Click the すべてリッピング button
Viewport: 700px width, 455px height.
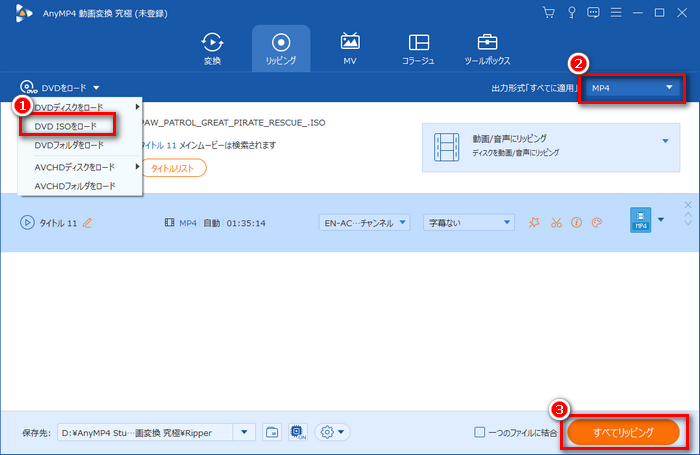click(623, 432)
